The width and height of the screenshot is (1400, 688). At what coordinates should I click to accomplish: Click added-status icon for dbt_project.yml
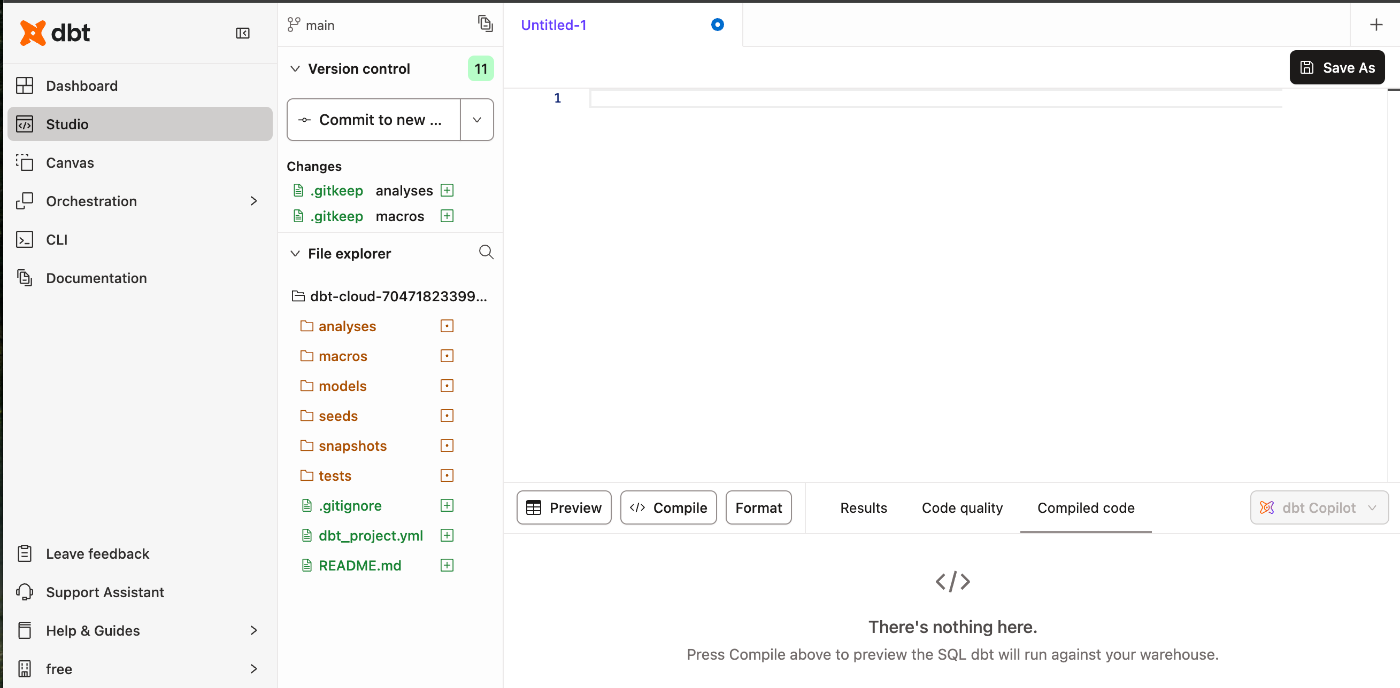(447, 536)
